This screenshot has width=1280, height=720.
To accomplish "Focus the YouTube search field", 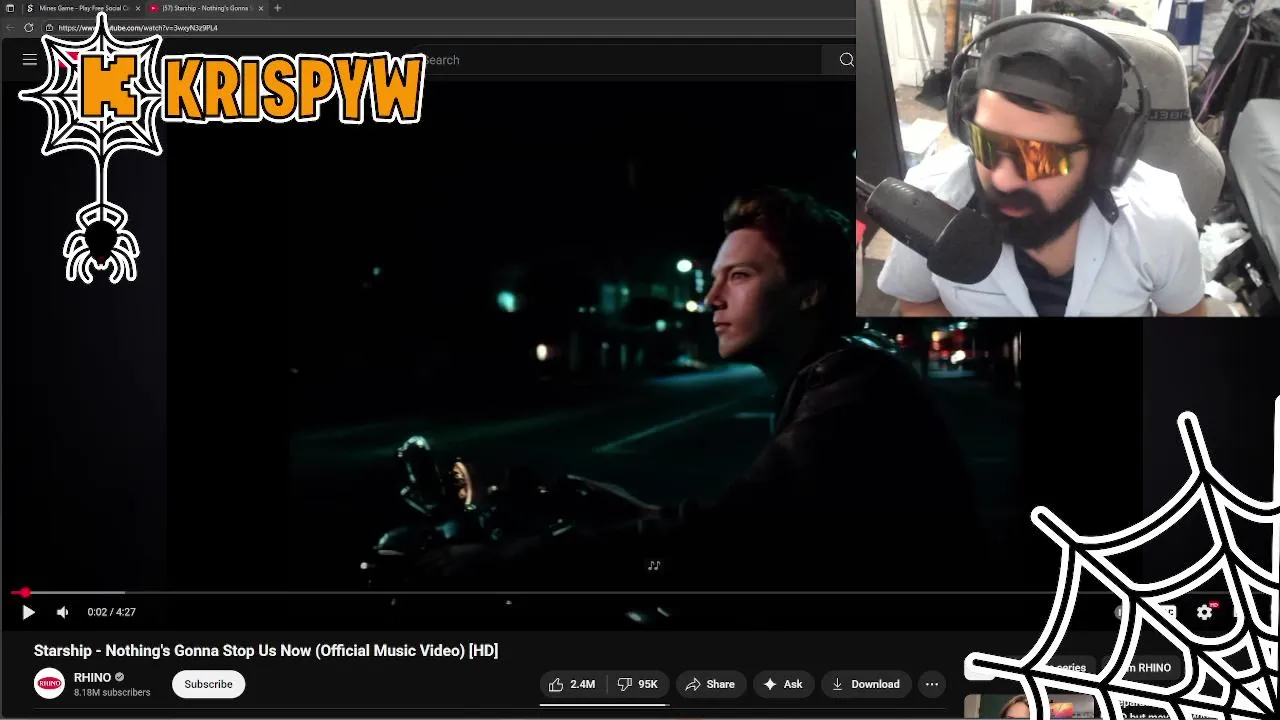I will [620, 60].
